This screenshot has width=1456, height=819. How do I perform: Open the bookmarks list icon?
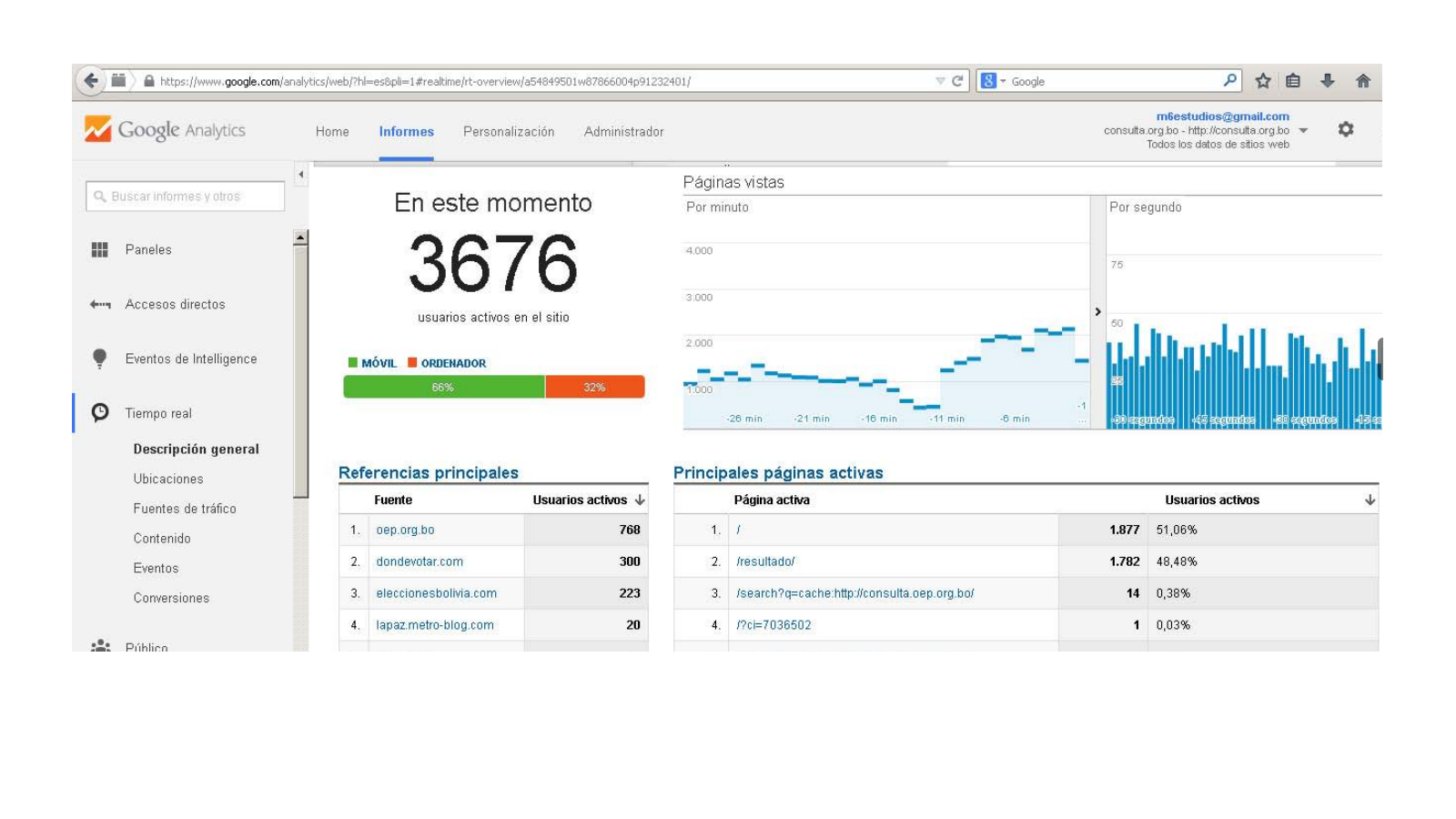[1293, 81]
